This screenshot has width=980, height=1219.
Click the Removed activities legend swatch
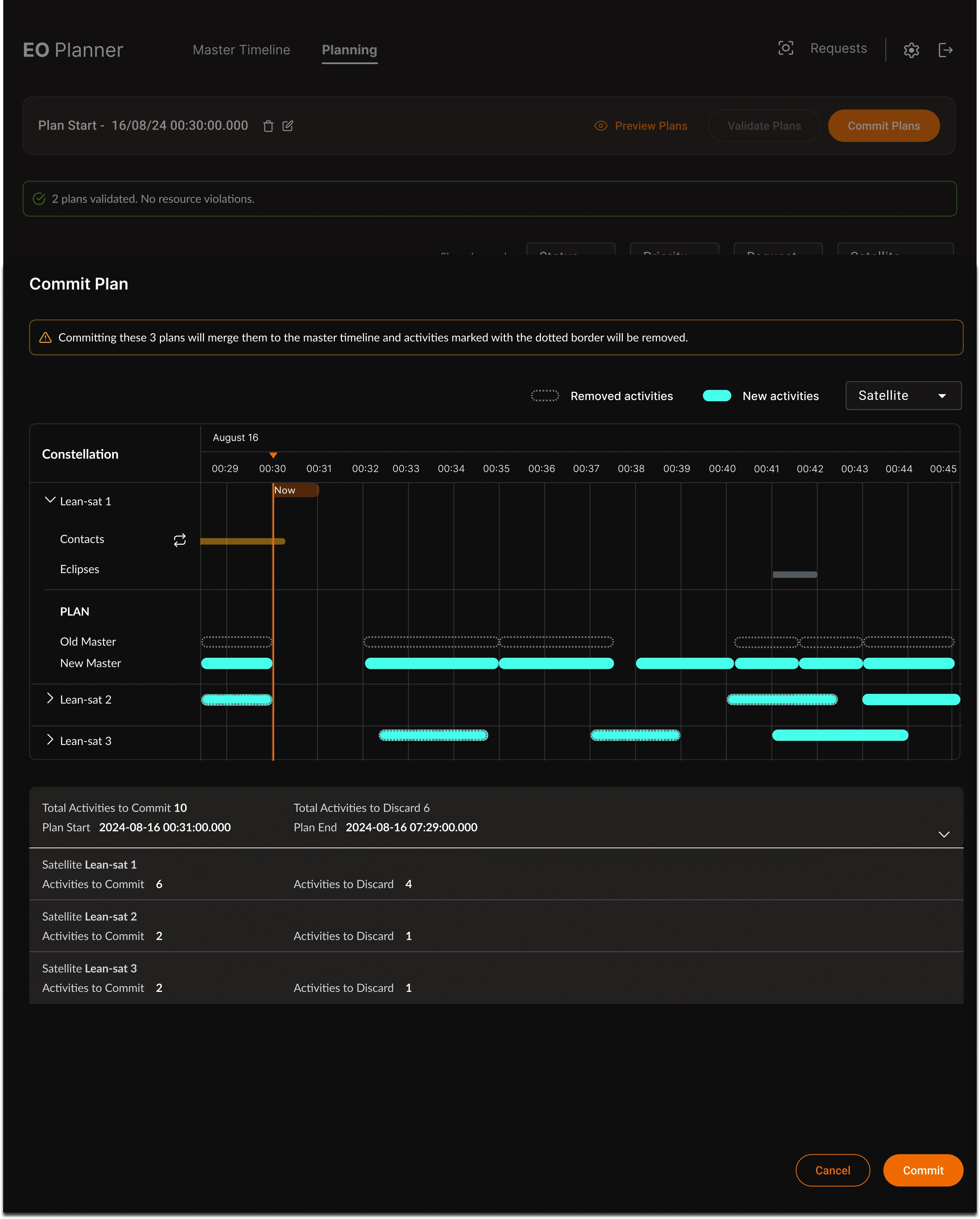pos(545,396)
